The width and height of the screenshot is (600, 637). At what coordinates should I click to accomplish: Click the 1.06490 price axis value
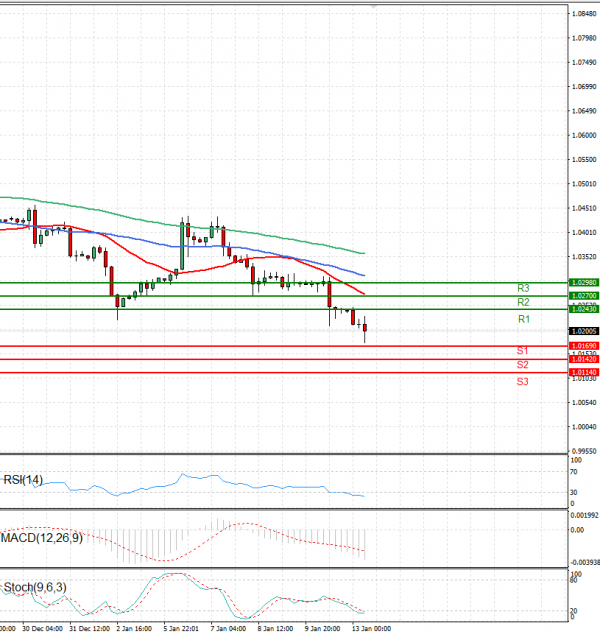tap(584, 111)
